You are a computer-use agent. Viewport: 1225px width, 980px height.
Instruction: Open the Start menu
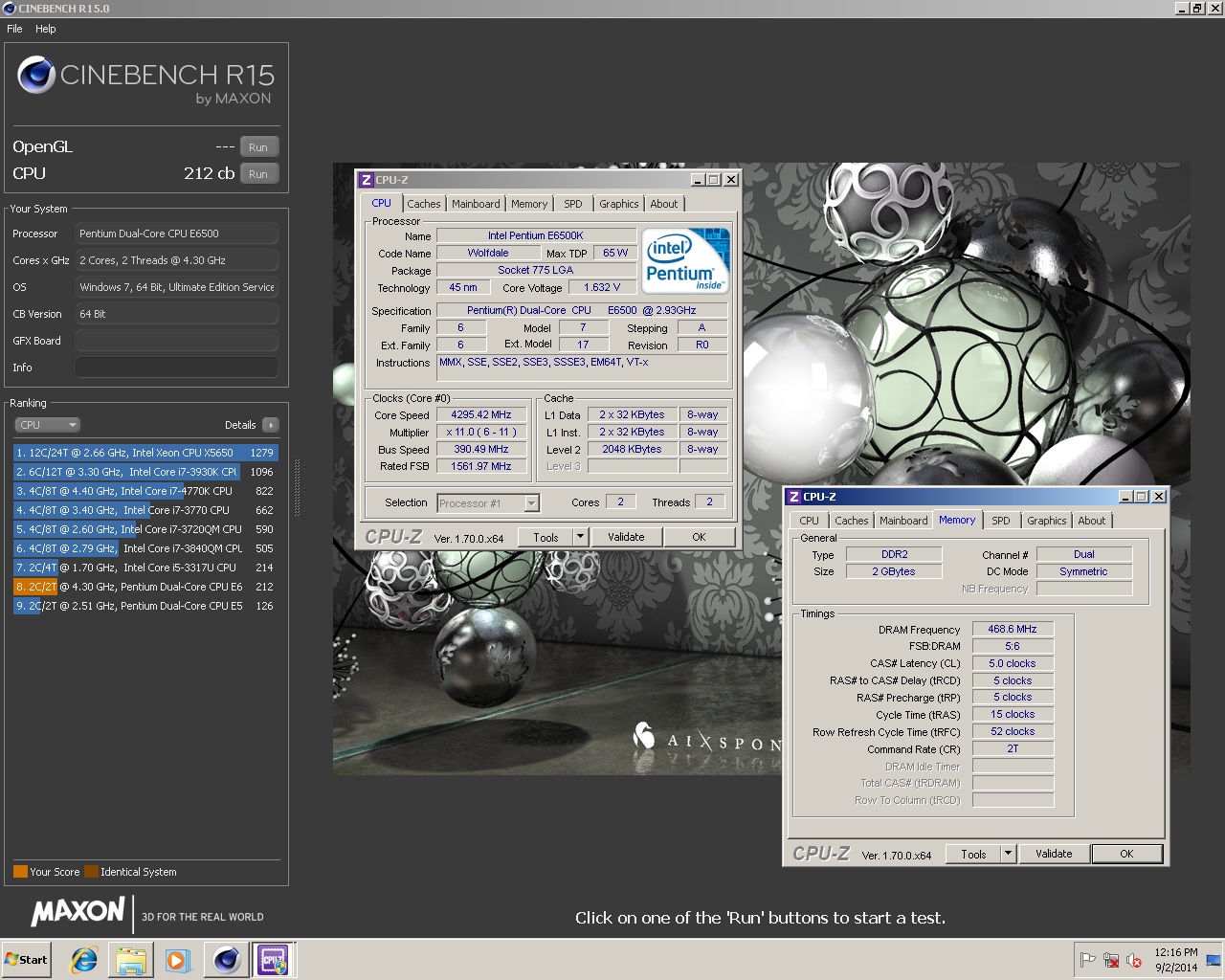pos(26,959)
